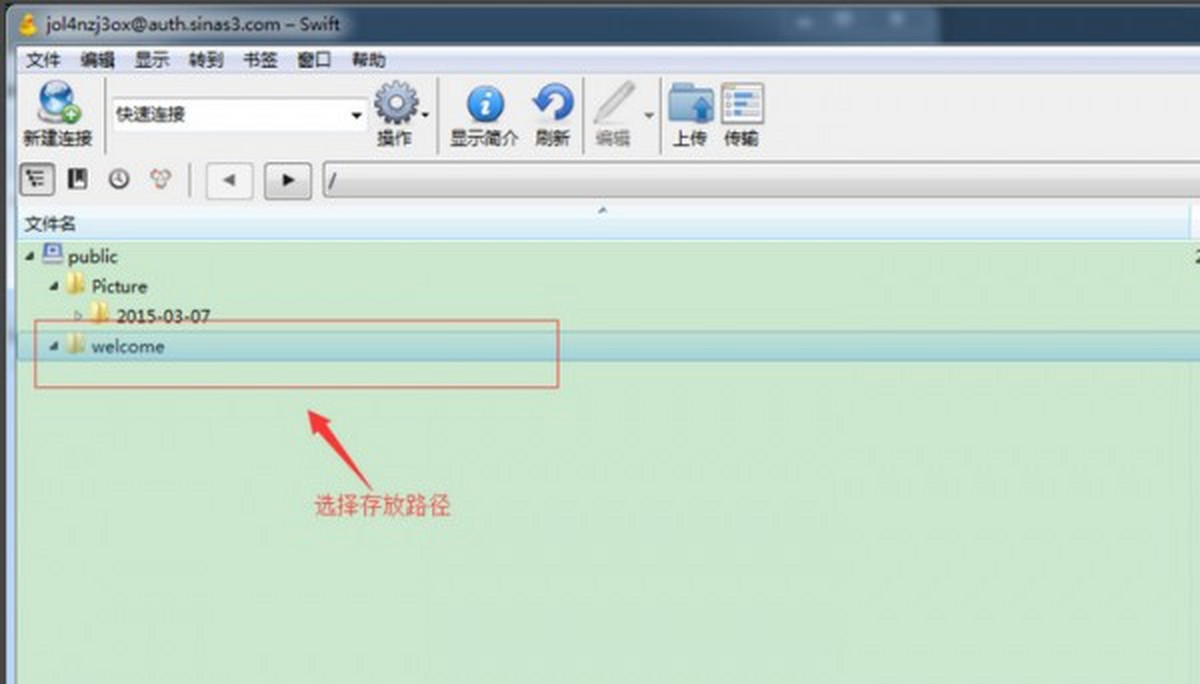
Task: Sort by the Filename (文件名) column header
Action: (50, 224)
